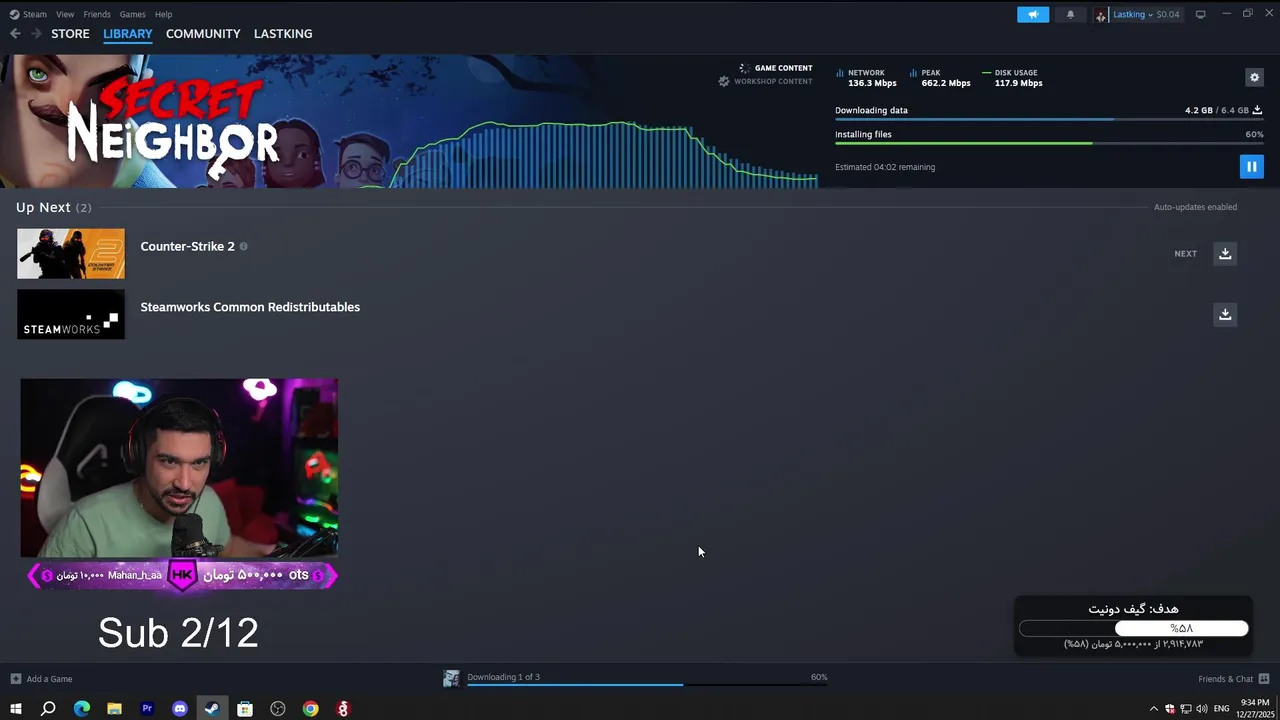
Task: Click DISK USAGE 117.9 Mbps stat
Action: [x=1012, y=78]
